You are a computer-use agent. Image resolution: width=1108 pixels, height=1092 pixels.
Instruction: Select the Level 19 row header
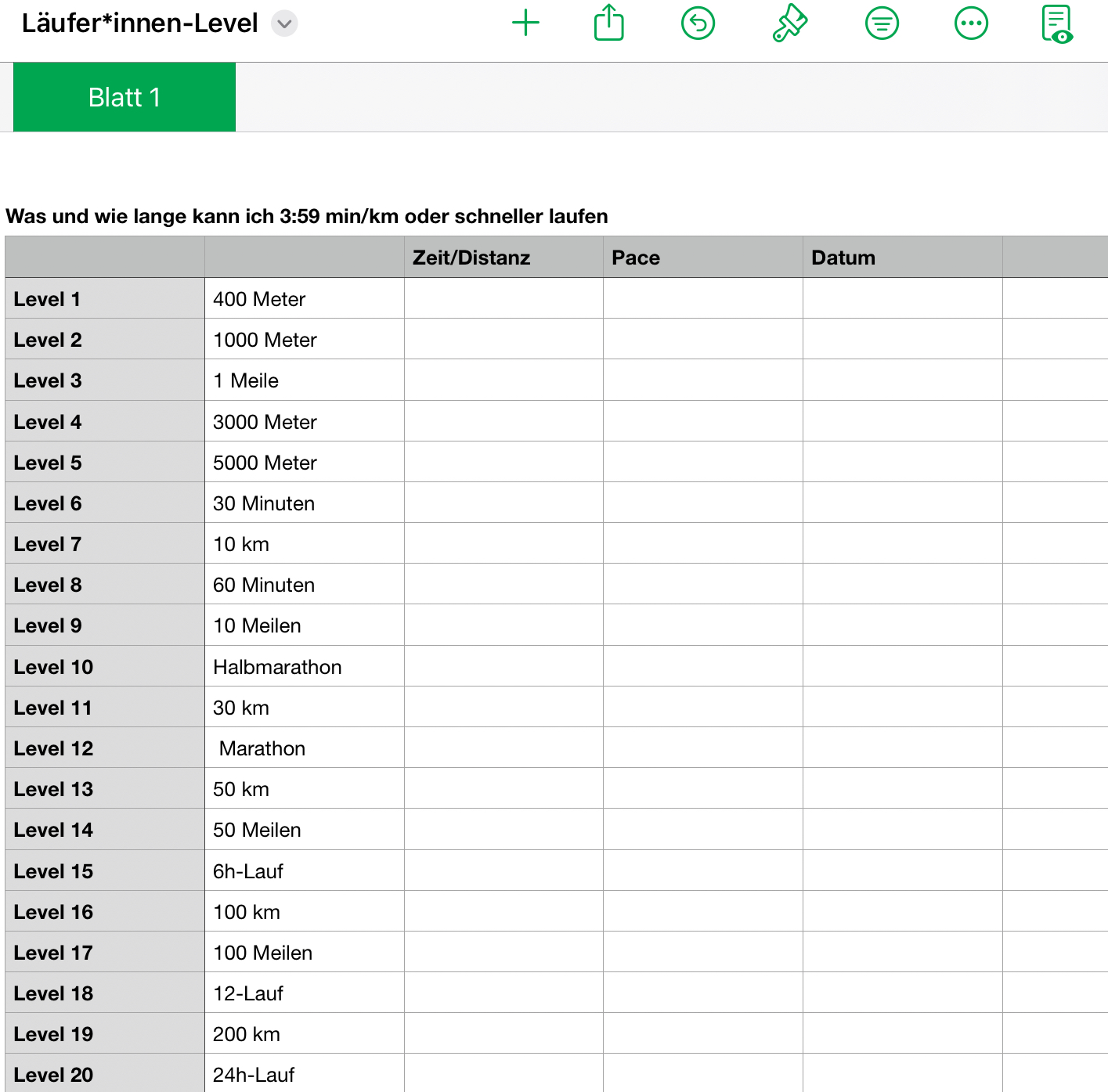tap(105, 1033)
